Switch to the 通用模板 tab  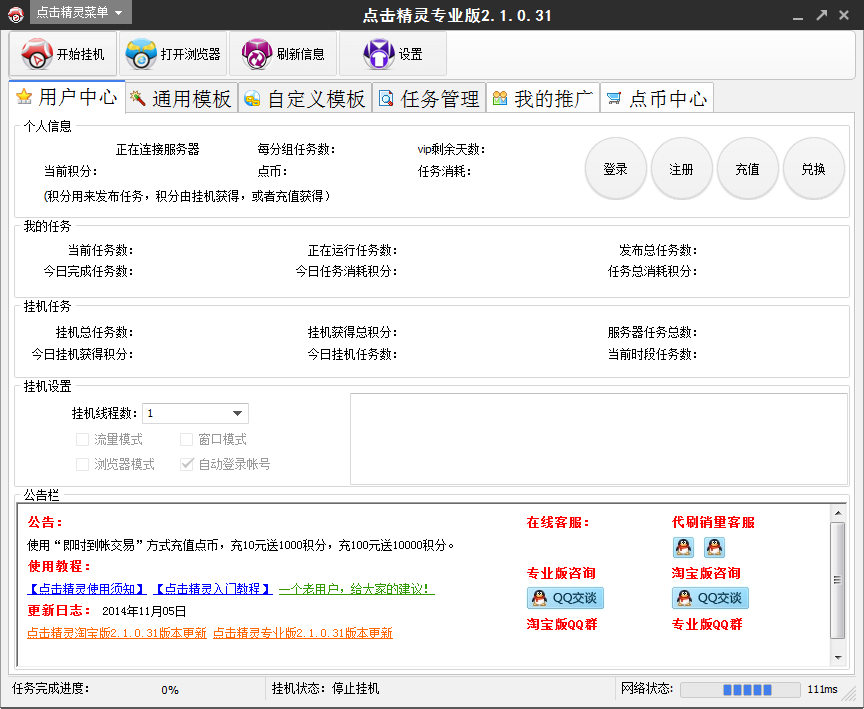pyautogui.click(x=180, y=98)
